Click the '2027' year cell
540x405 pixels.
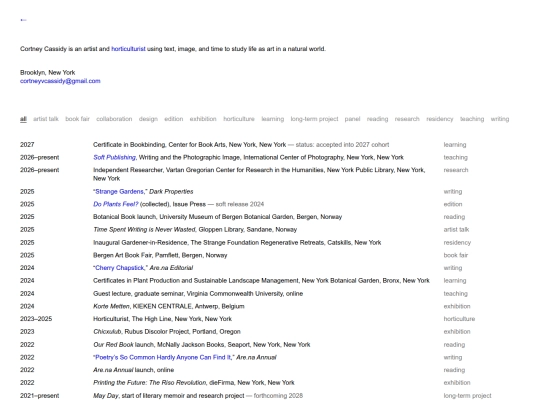pos(27,145)
